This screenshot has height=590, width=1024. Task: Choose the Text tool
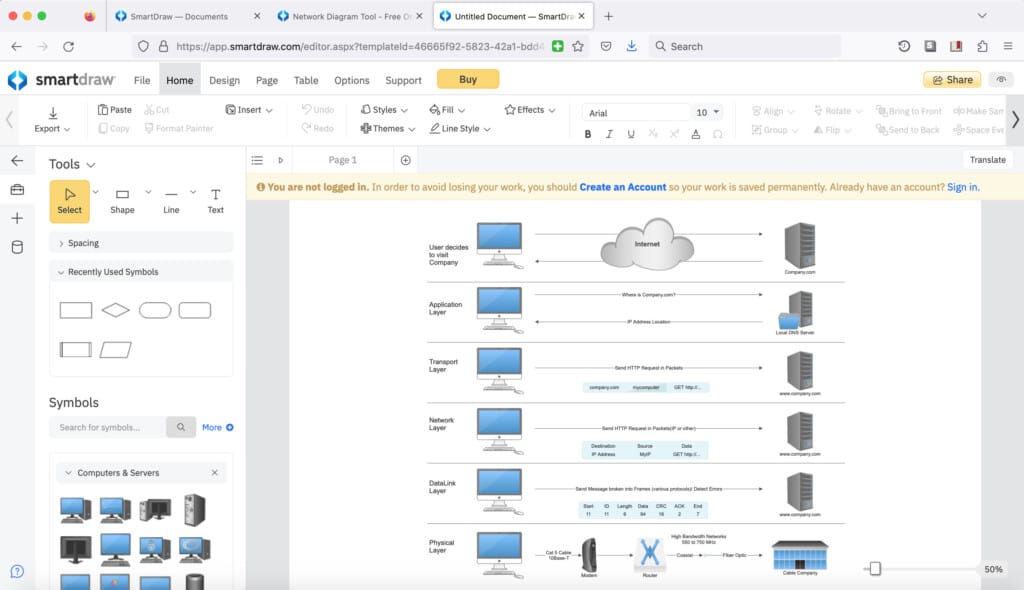tap(215, 200)
